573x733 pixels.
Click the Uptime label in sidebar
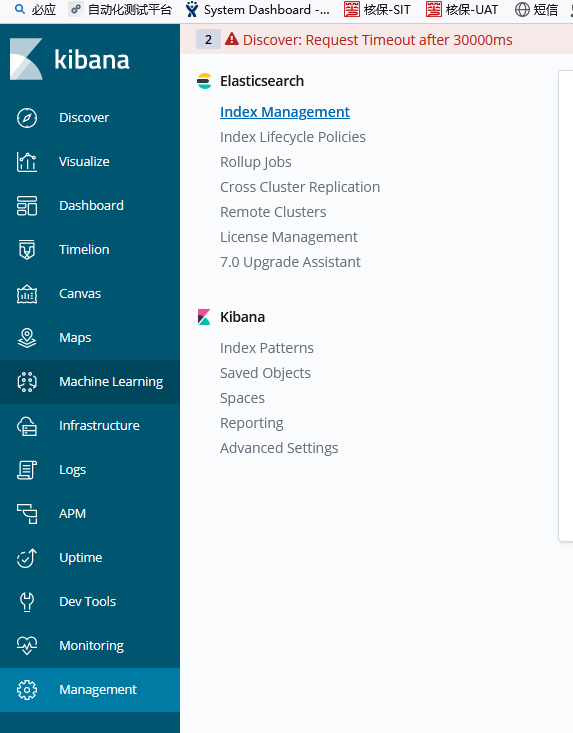[81, 558]
